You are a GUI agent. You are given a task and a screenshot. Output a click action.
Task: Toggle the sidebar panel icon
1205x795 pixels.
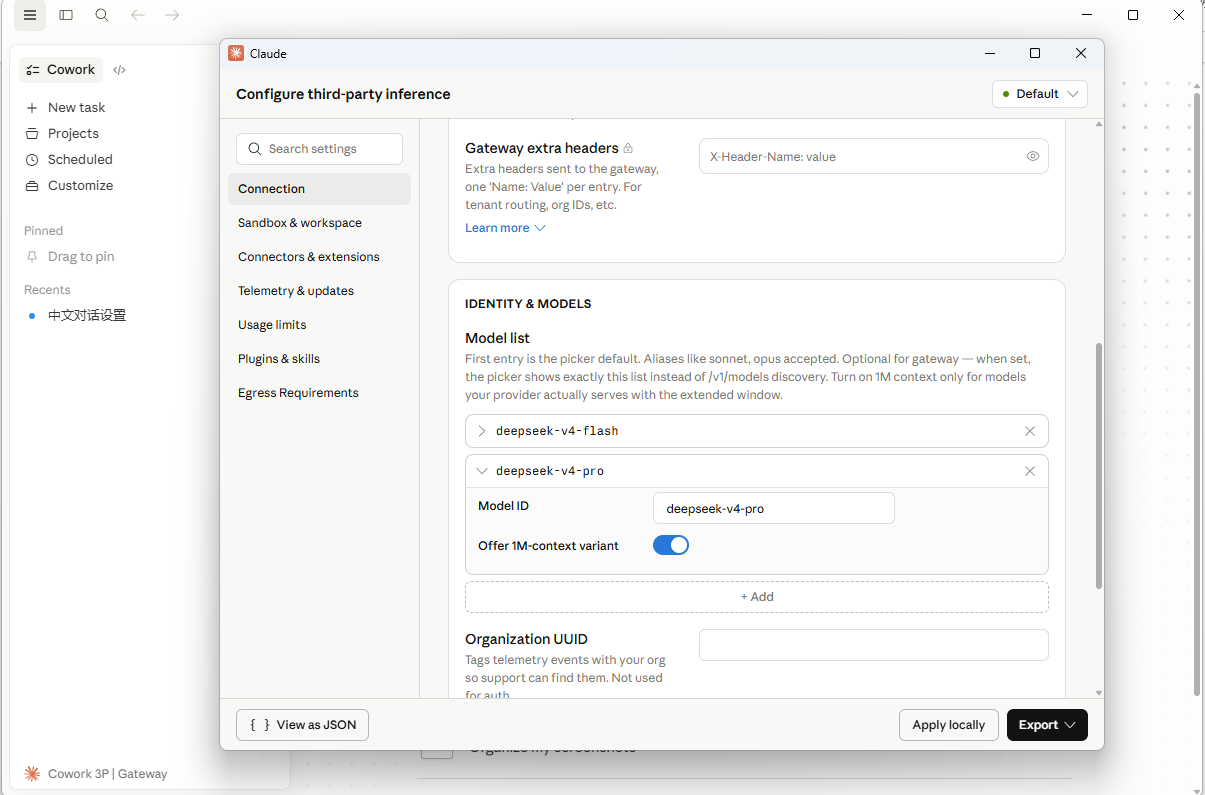pos(66,15)
